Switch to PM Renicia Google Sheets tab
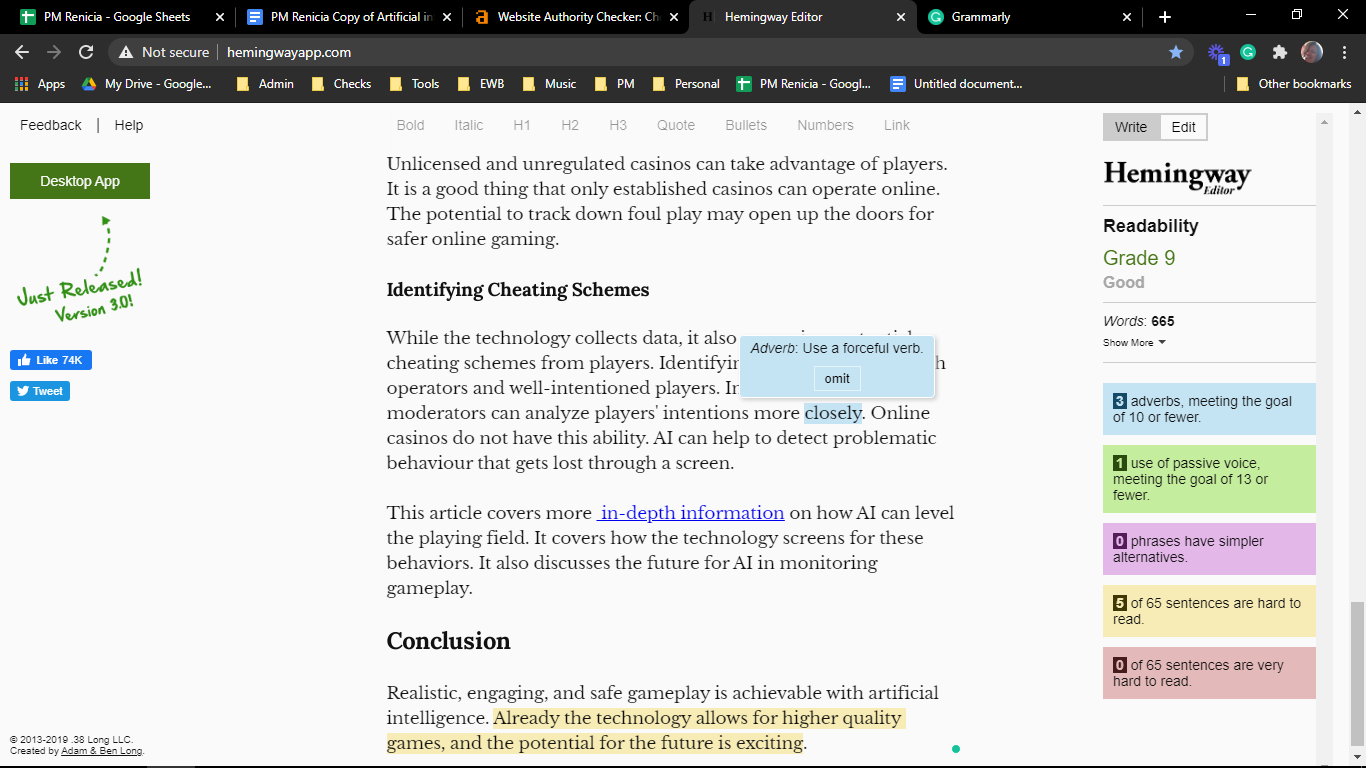Viewport: 1366px width, 768px height. (x=116, y=17)
